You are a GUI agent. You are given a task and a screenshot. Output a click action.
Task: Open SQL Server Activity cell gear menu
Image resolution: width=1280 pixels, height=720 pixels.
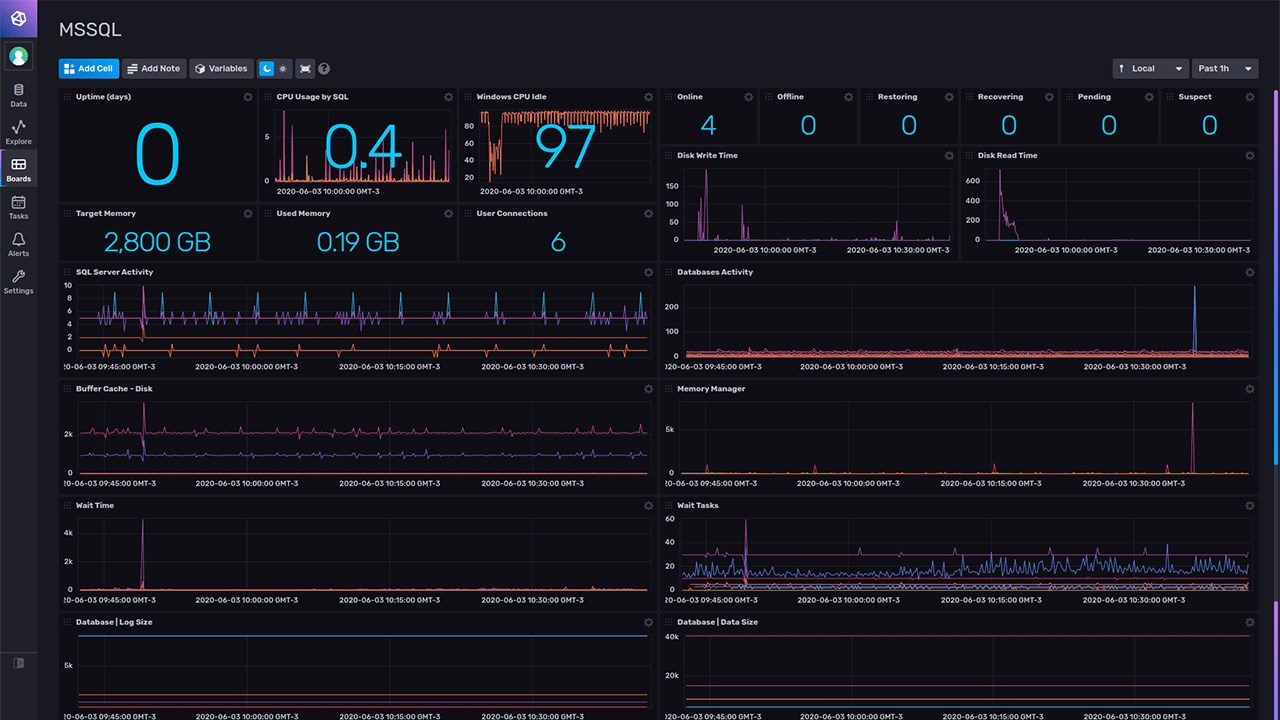(648, 272)
